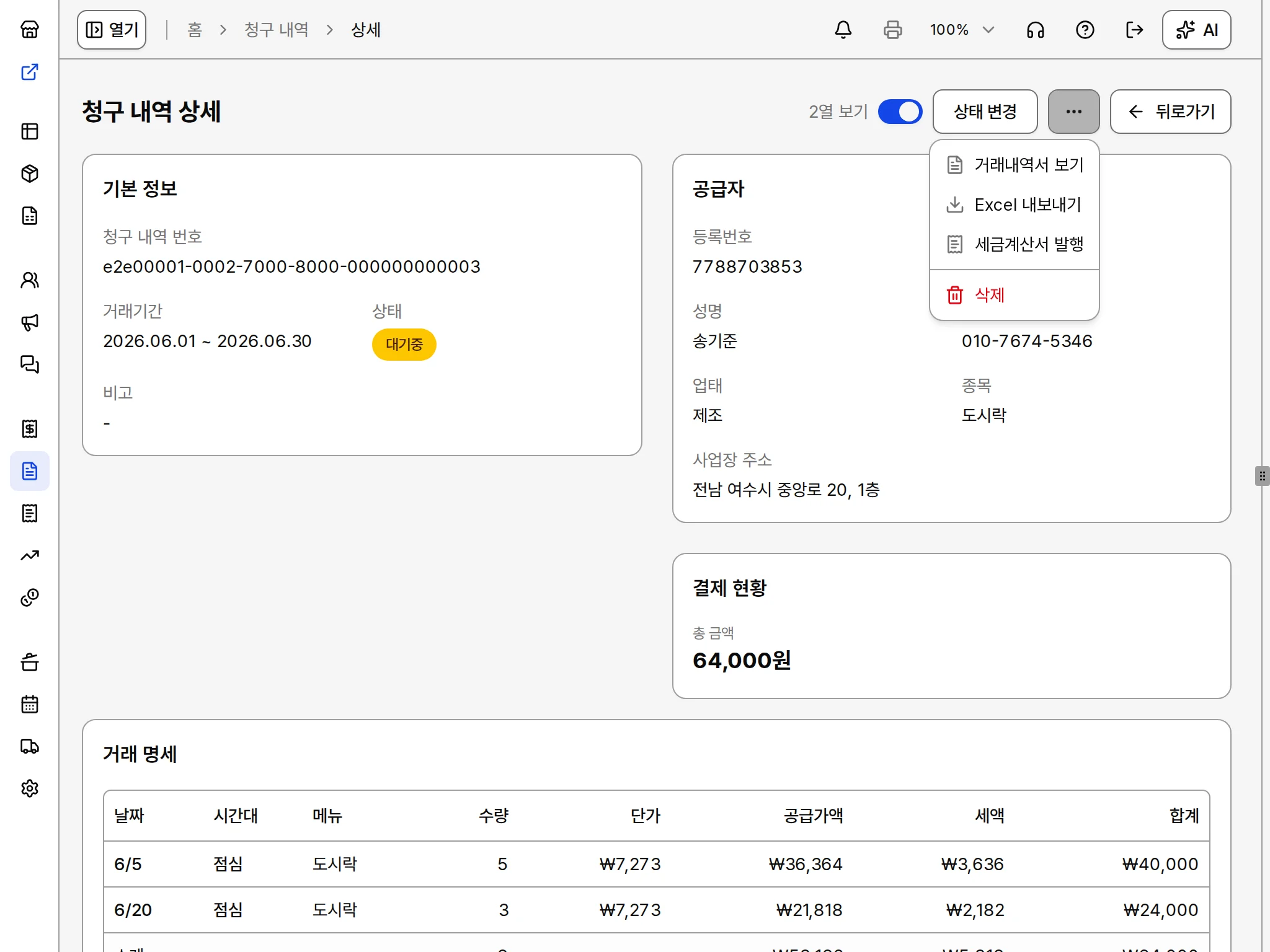Open the calendar sidebar icon
The height and width of the screenshot is (952, 1270).
30,704
